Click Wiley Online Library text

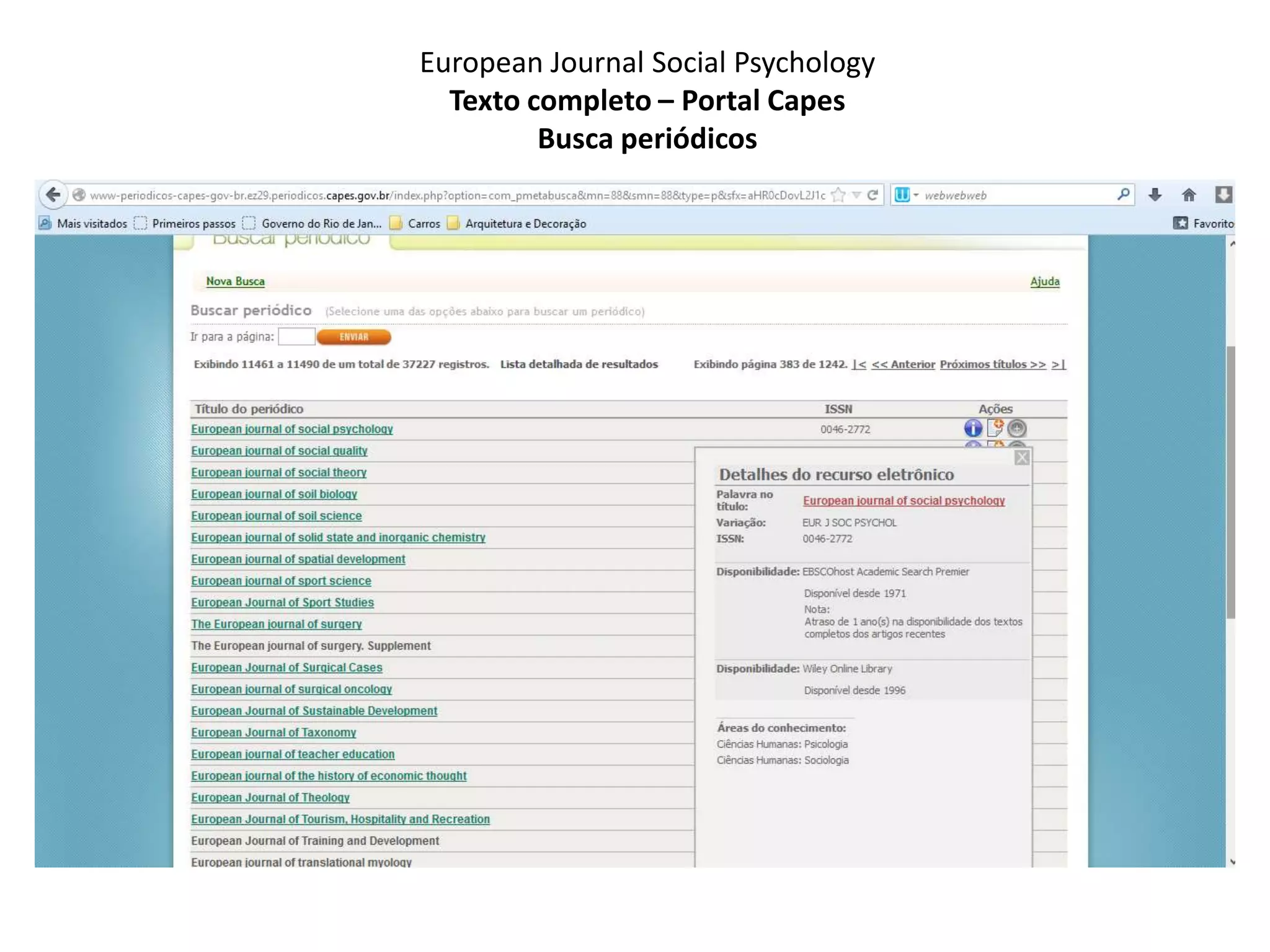(x=847, y=669)
